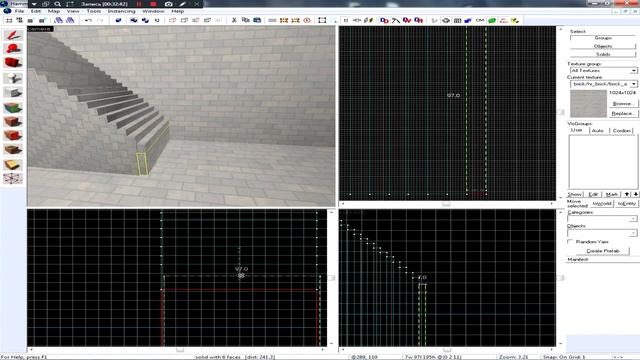Image resolution: width=640 pixels, height=360 pixels.
Task: Click the Copy icon in toolbar
Action: pos(245,20)
